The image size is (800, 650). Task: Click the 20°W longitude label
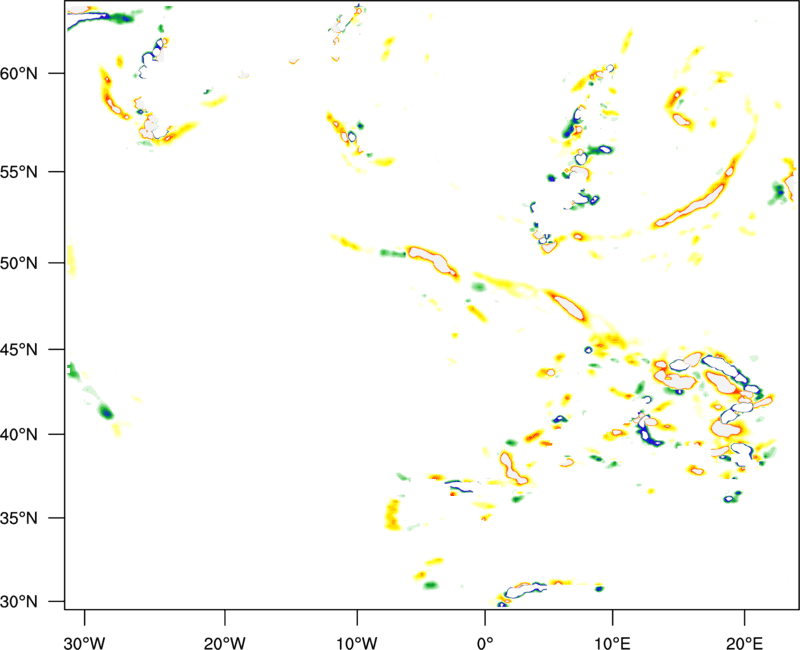click(x=225, y=643)
